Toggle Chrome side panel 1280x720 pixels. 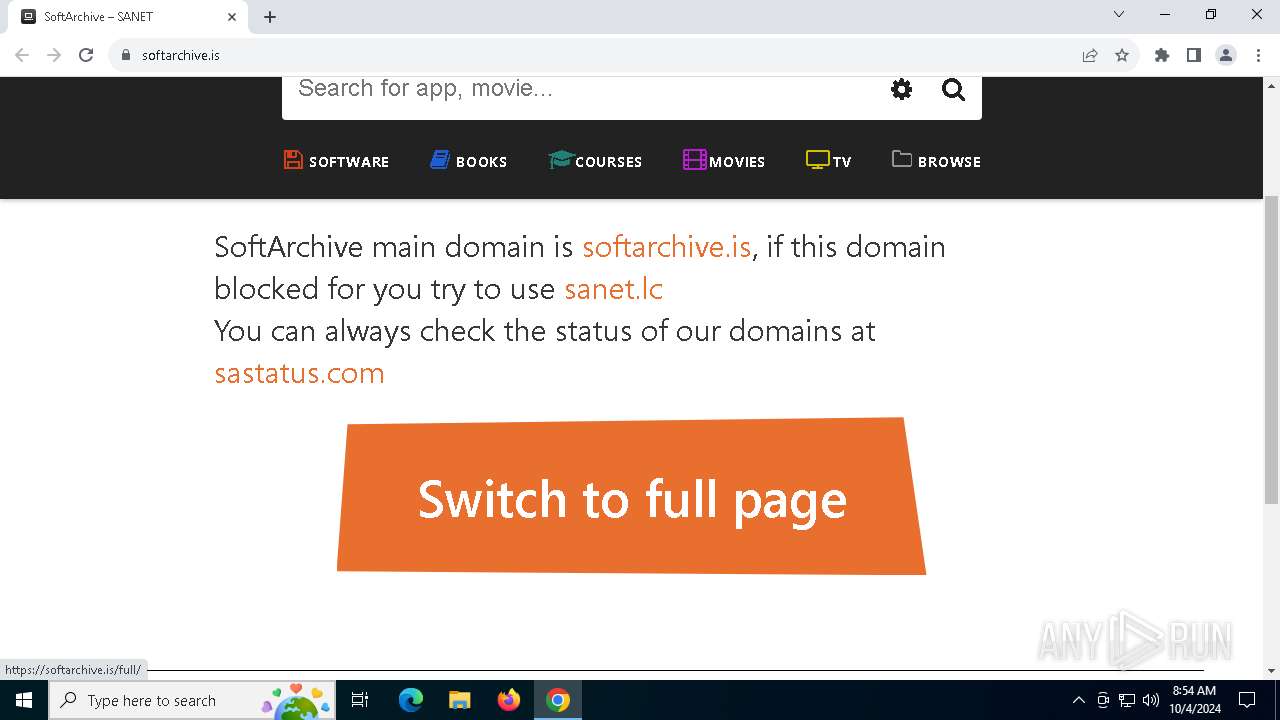(x=1194, y=55)
